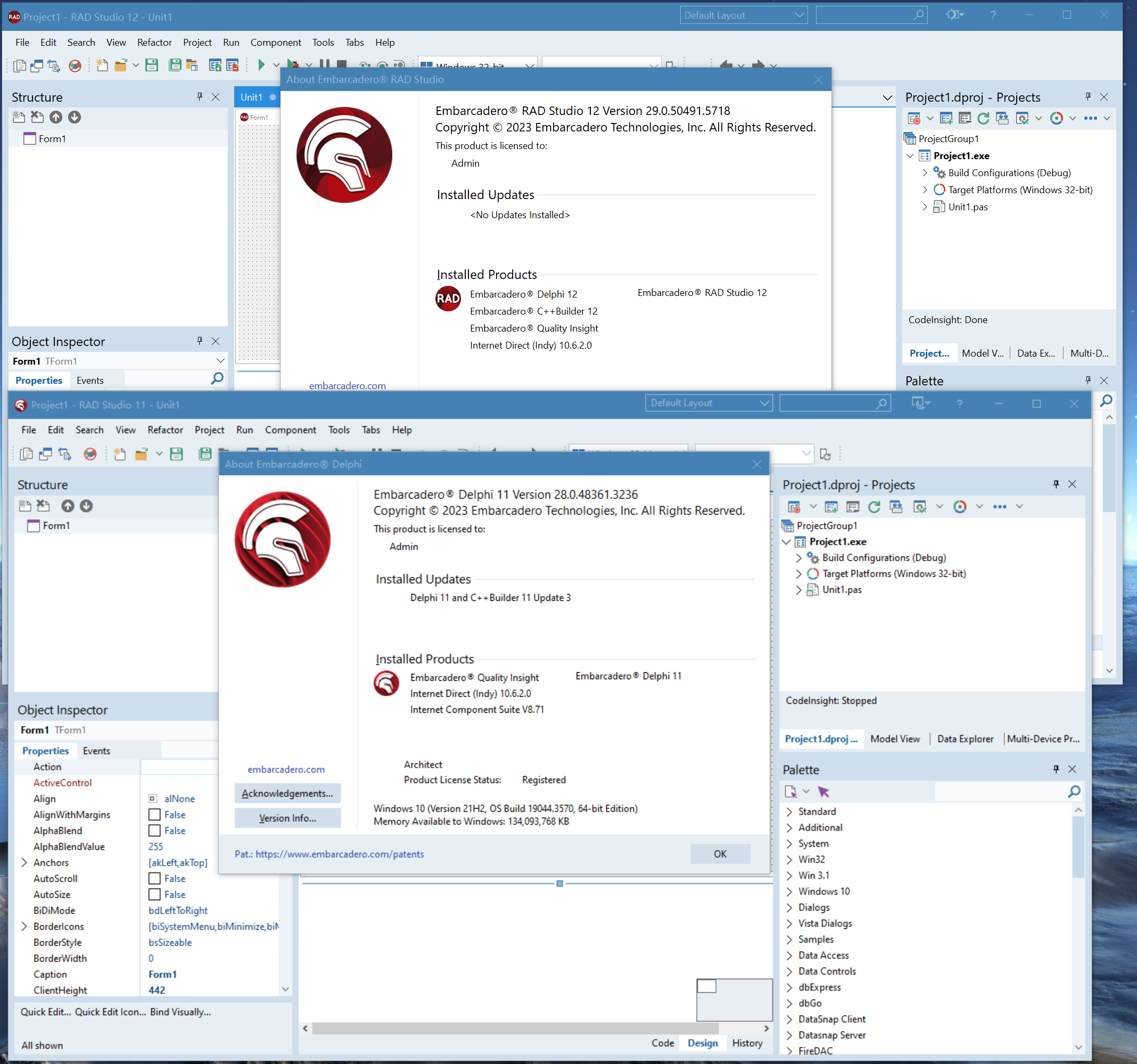1137x1064 pixels.
Task: Click Version Info button in About Delphi dialog
Action: coord(287,819)
